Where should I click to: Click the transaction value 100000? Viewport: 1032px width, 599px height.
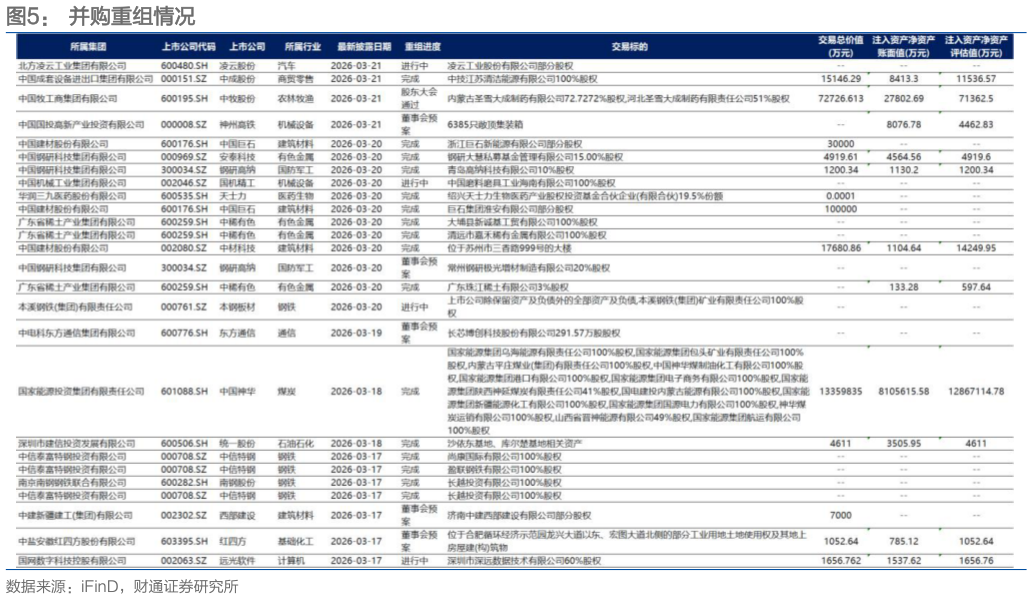pos(840,209)
